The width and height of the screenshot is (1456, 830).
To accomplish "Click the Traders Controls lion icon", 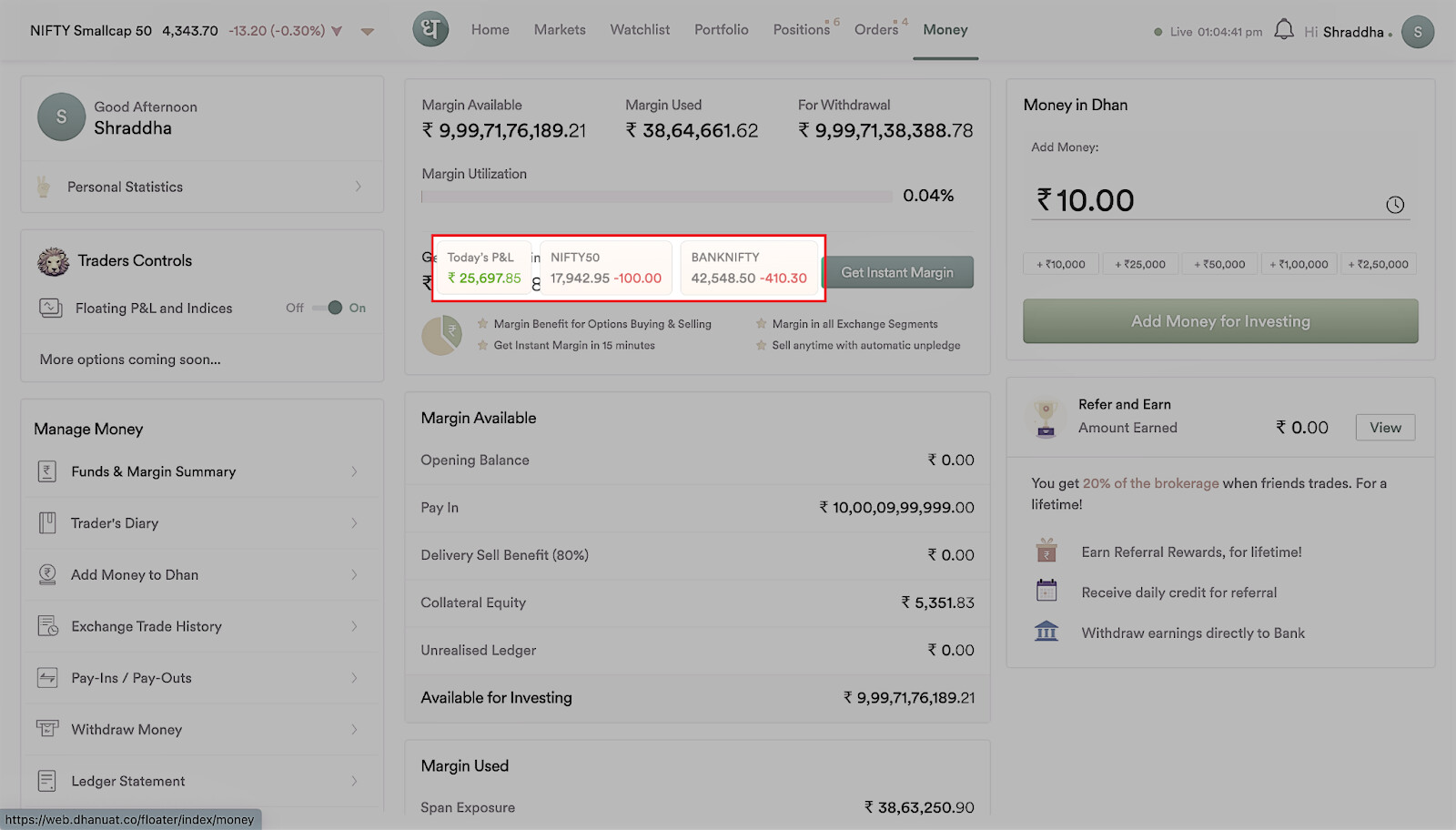I will [x=53, y=261].
